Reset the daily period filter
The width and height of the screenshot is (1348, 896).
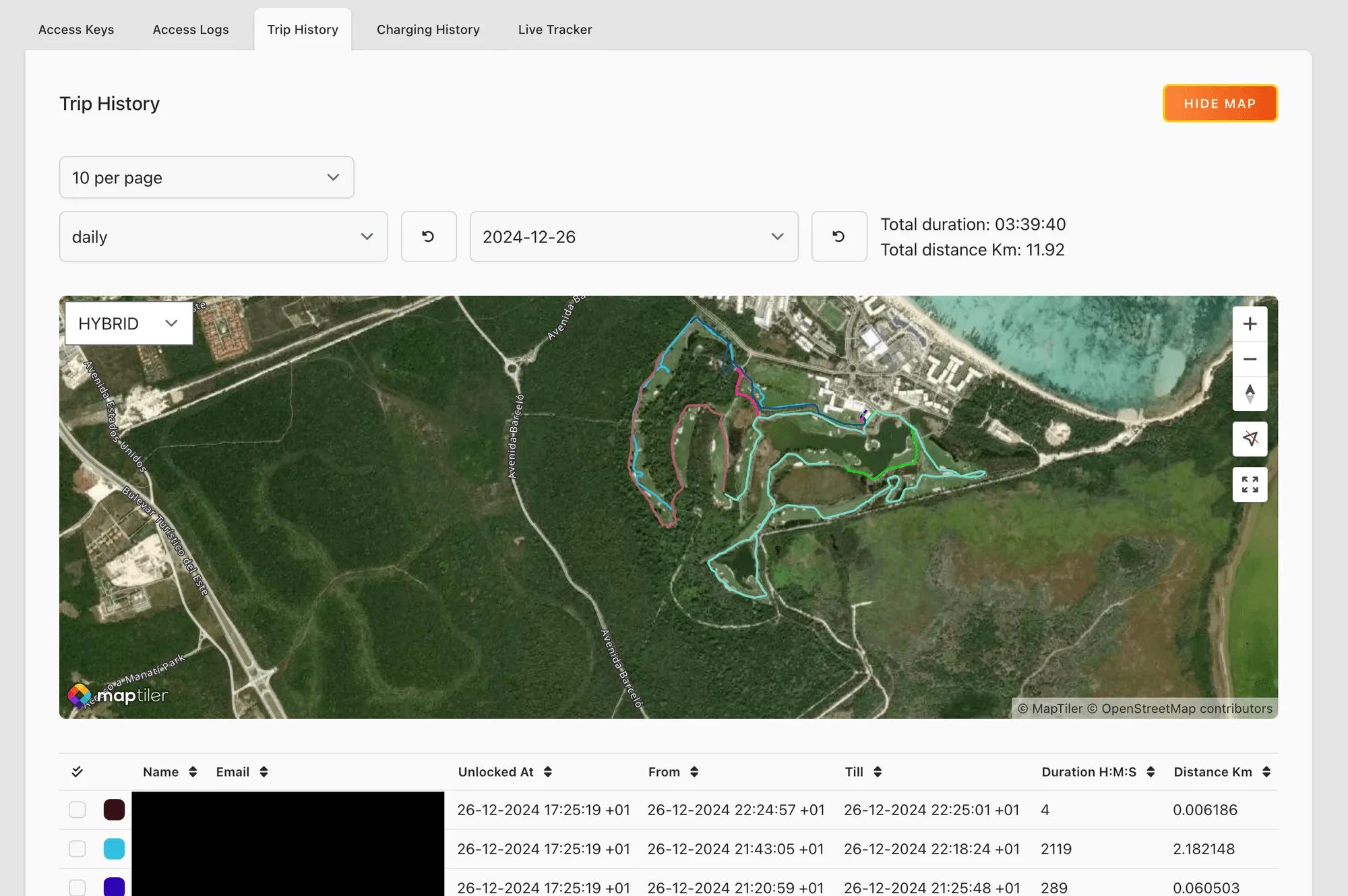[x=429, y=236]
